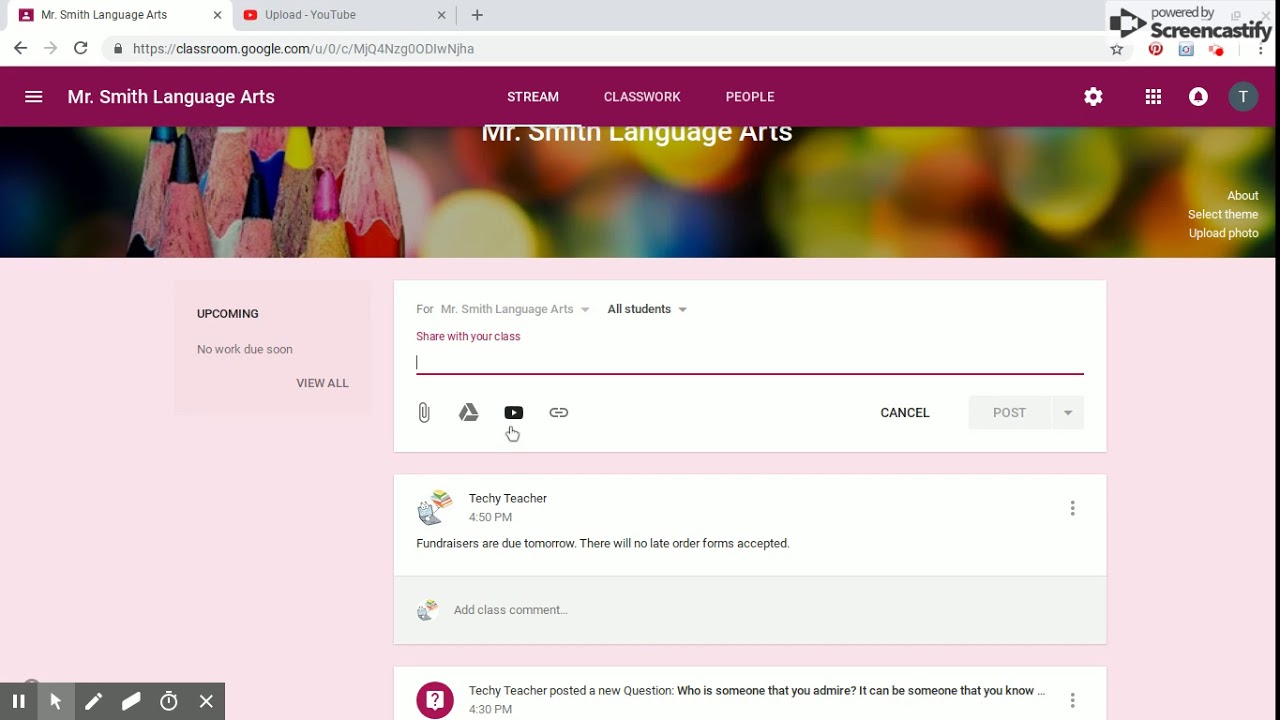The width and height of the screenshot is (1280, 720).
Task: Open the notifications bell
Action: (1198, 97)
